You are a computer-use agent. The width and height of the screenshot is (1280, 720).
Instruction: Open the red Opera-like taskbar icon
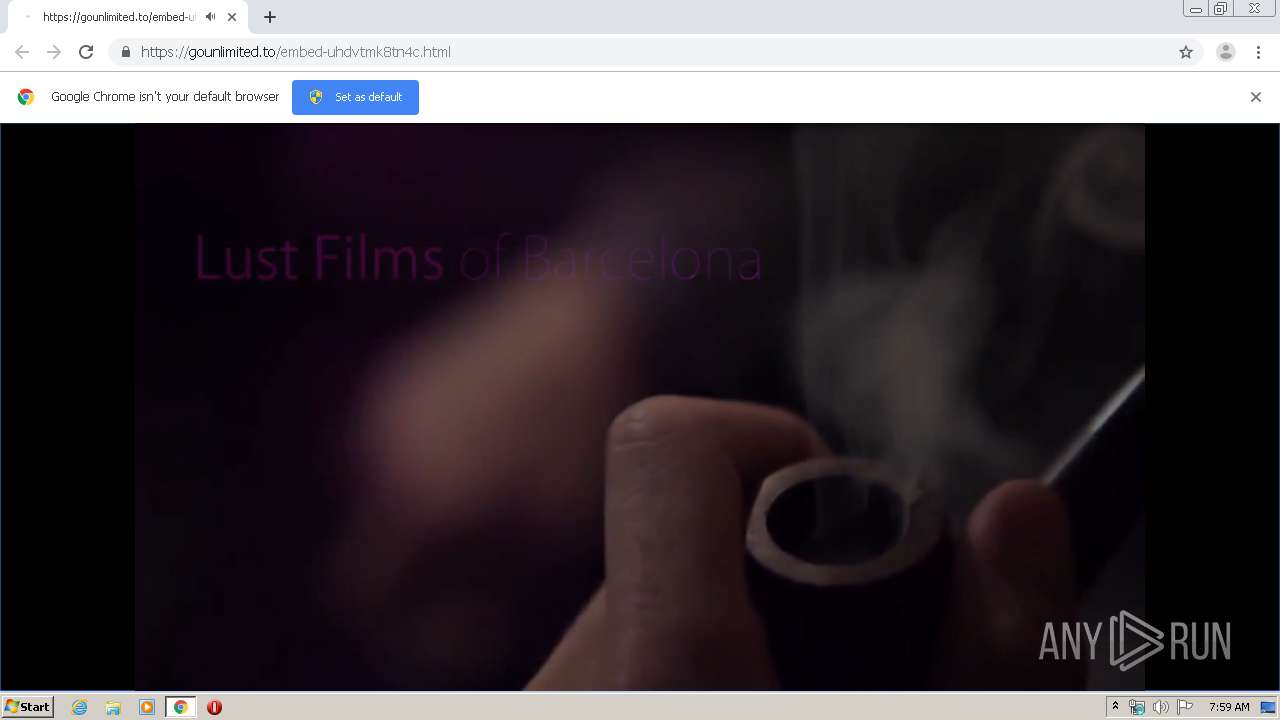point(214,707)
